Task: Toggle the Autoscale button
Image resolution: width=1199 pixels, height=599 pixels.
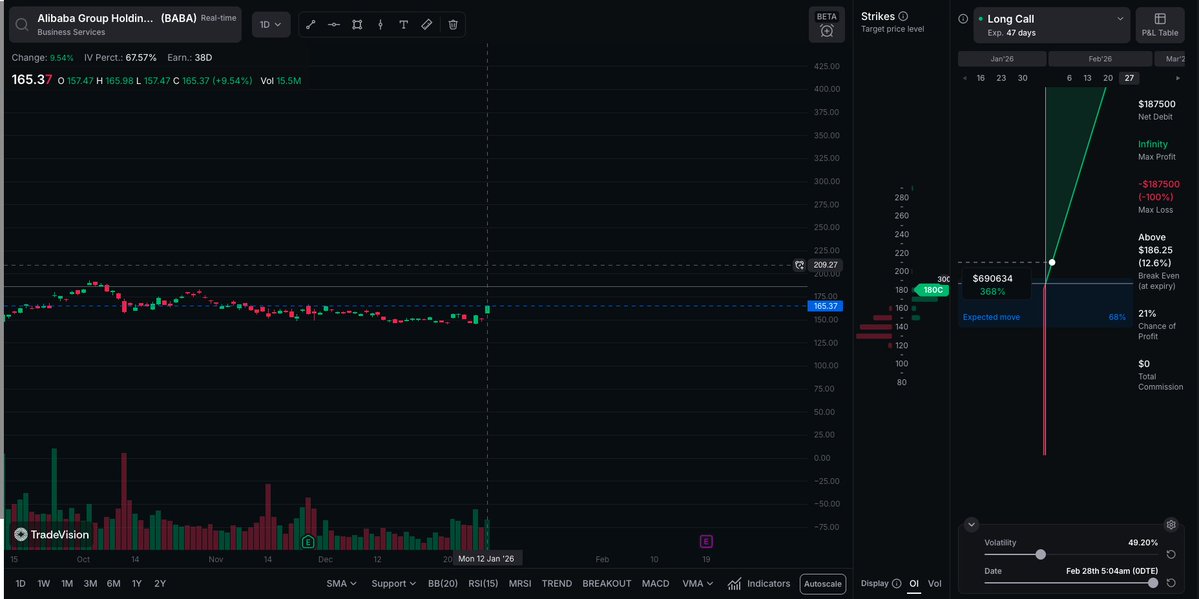Action: coord(823,584)
